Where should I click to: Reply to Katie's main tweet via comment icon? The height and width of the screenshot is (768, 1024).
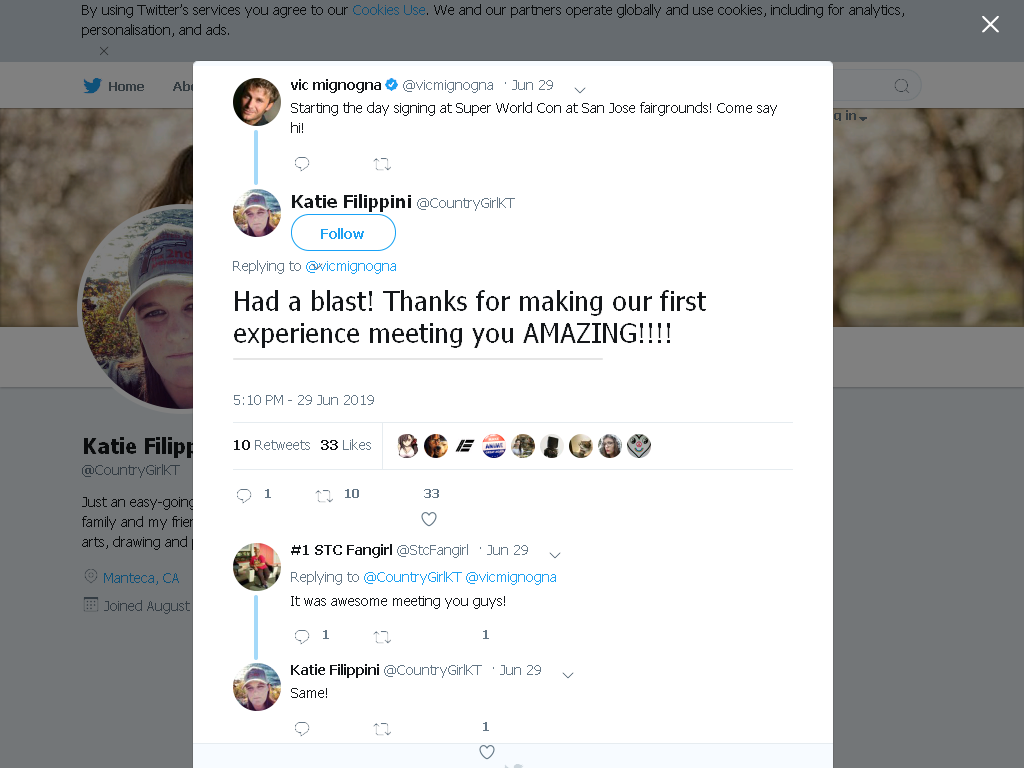pos(244,495)
